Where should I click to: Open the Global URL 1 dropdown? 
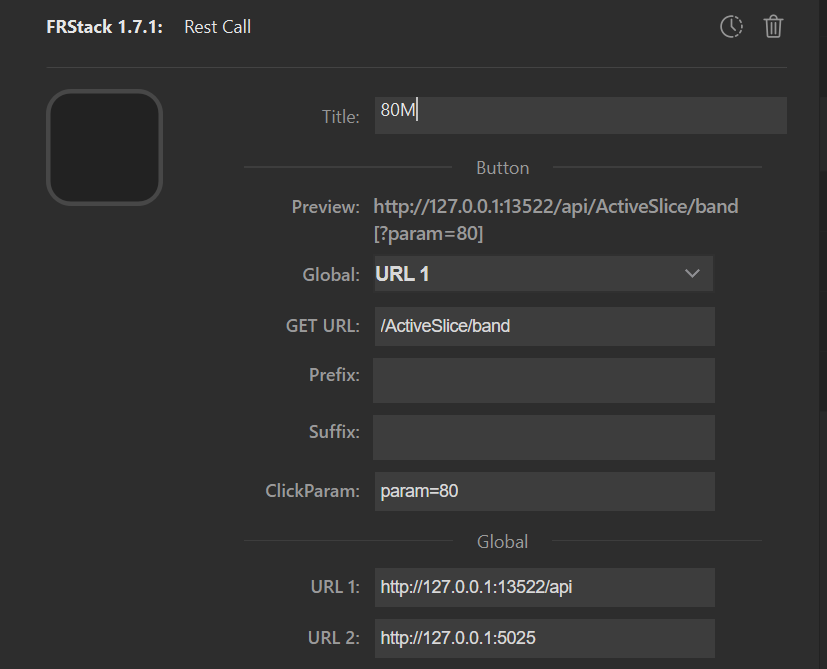pos(544,274)
